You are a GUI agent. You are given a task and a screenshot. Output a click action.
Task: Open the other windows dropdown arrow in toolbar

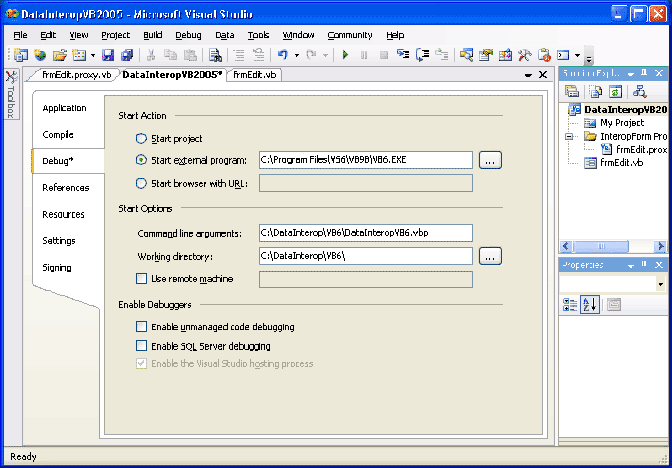577,55
